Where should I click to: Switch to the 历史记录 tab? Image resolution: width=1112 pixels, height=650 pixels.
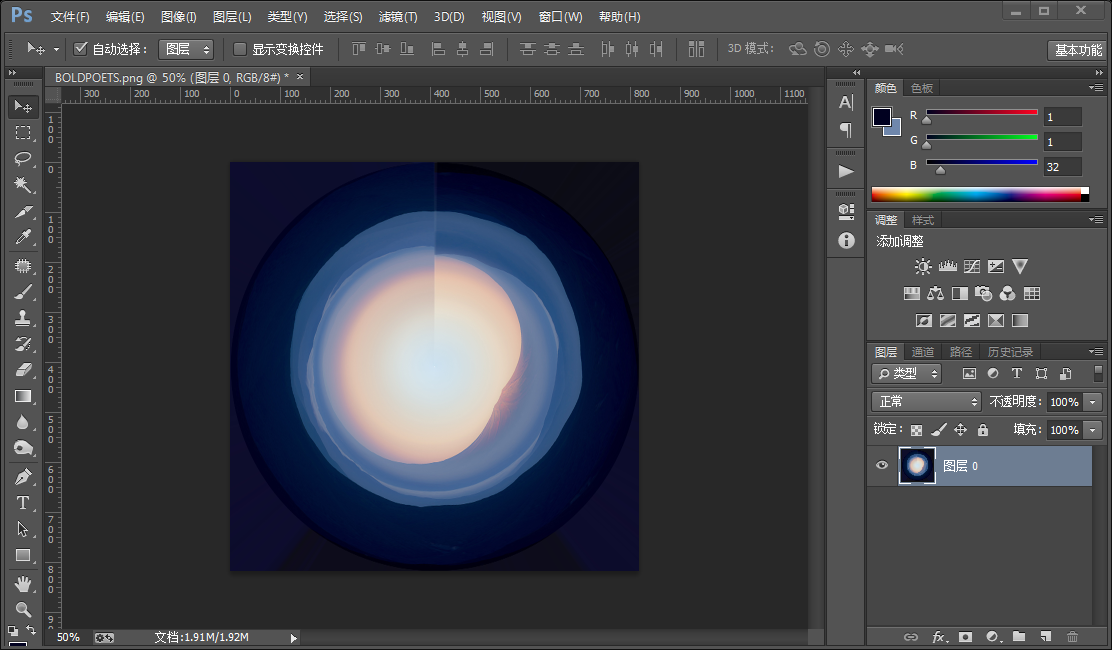pos(1010,352)
